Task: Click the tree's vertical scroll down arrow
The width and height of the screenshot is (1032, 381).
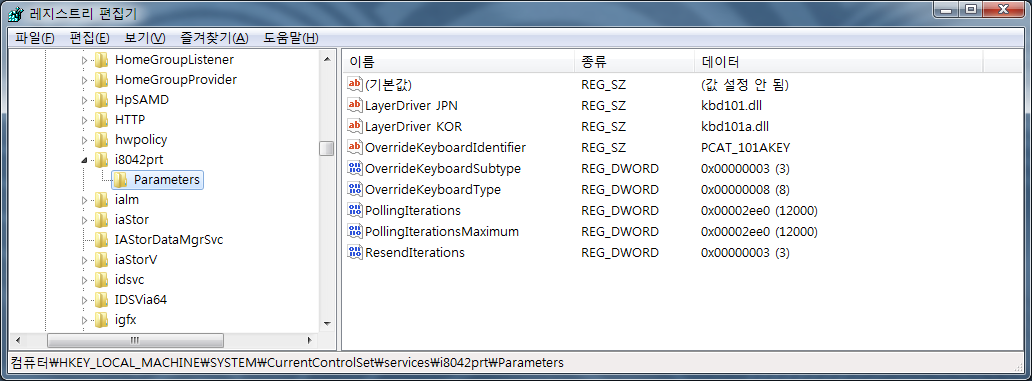Action: (x=326, y=323)
